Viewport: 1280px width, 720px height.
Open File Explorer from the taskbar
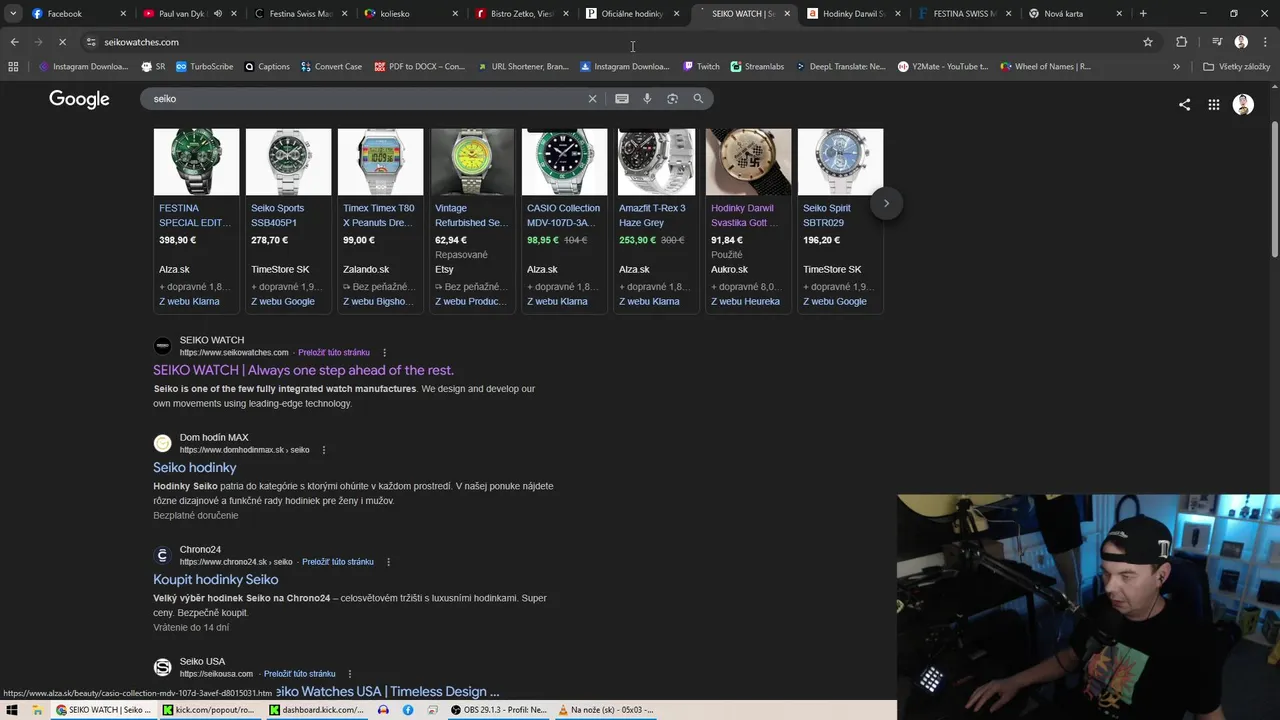click(x=38, y=710)
